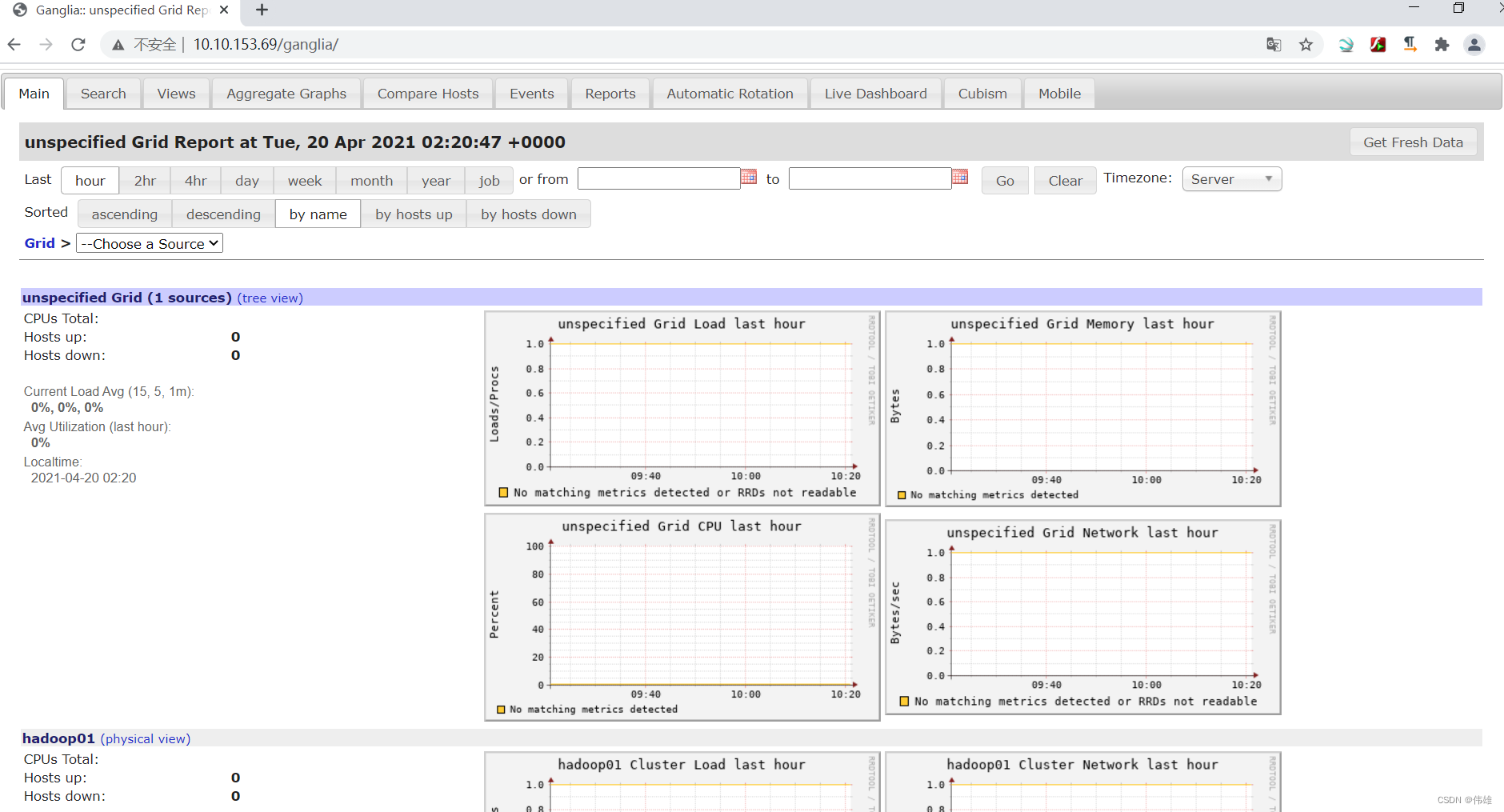Open the Reports tab
Screen dimensions: 1504x812
[610, 94]
